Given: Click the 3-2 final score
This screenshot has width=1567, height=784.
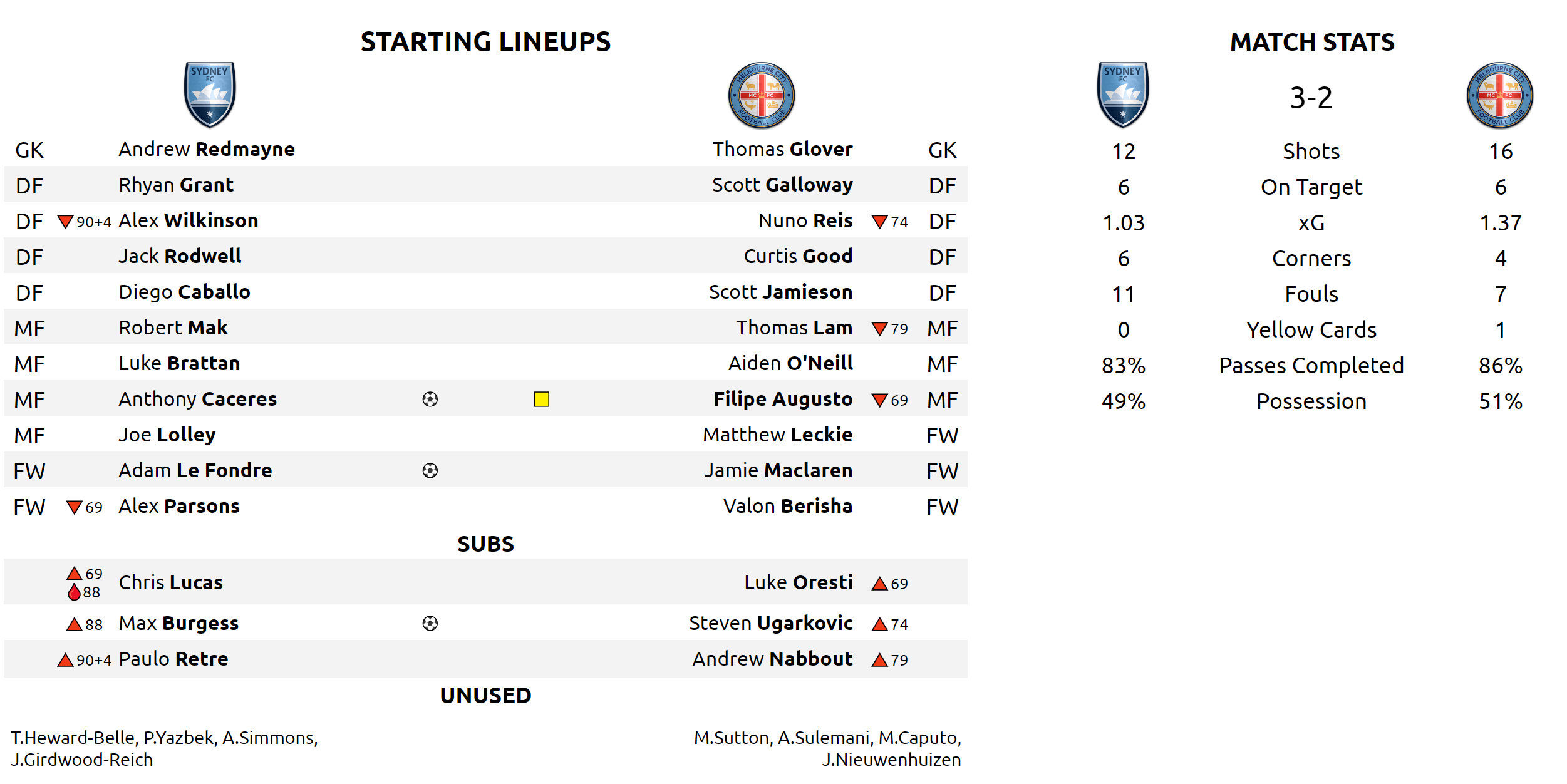Looking at the screenshot, I should (1311, 98).
